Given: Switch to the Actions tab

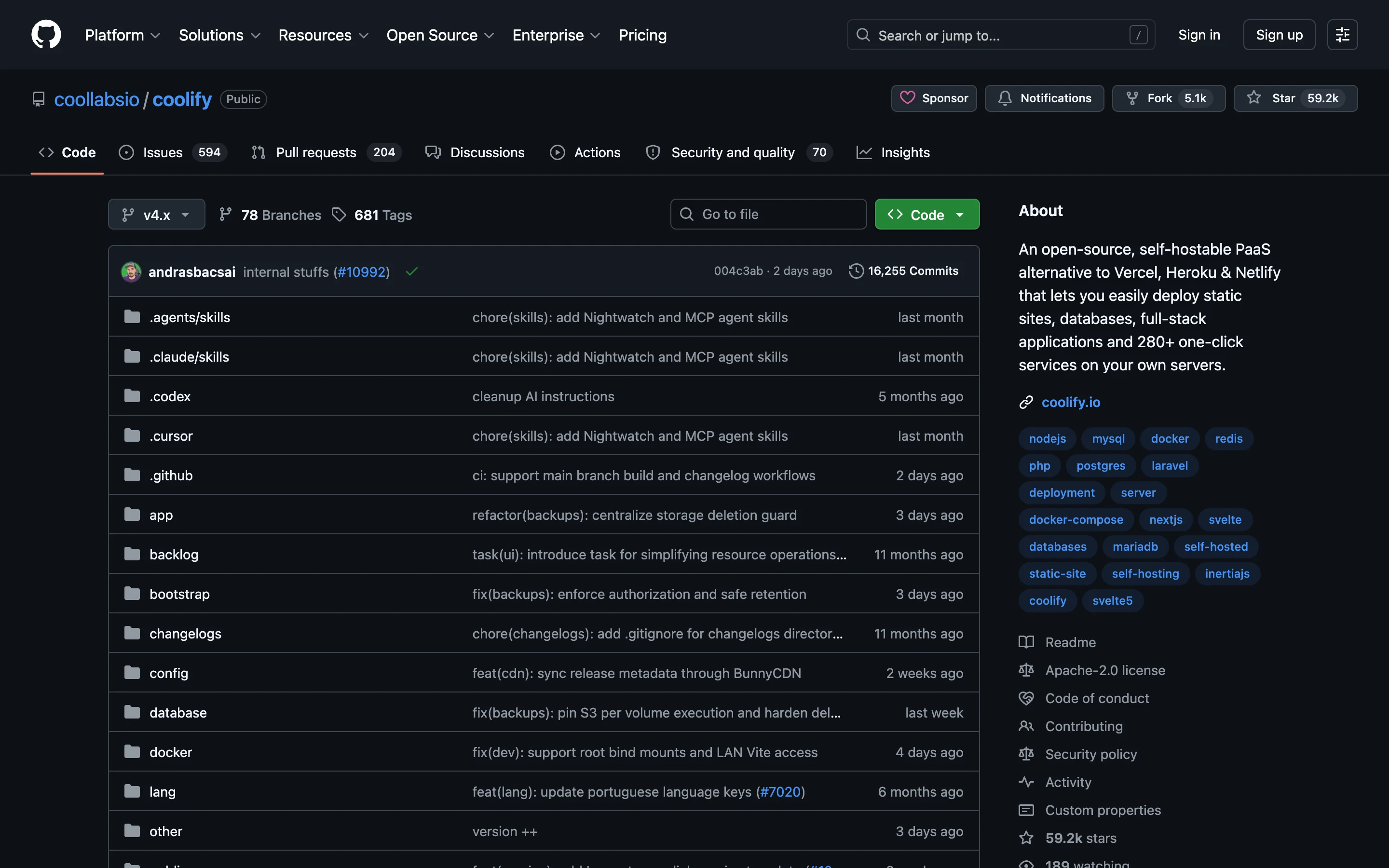Looking at the screenshot, I should click(x=585, y=152).
